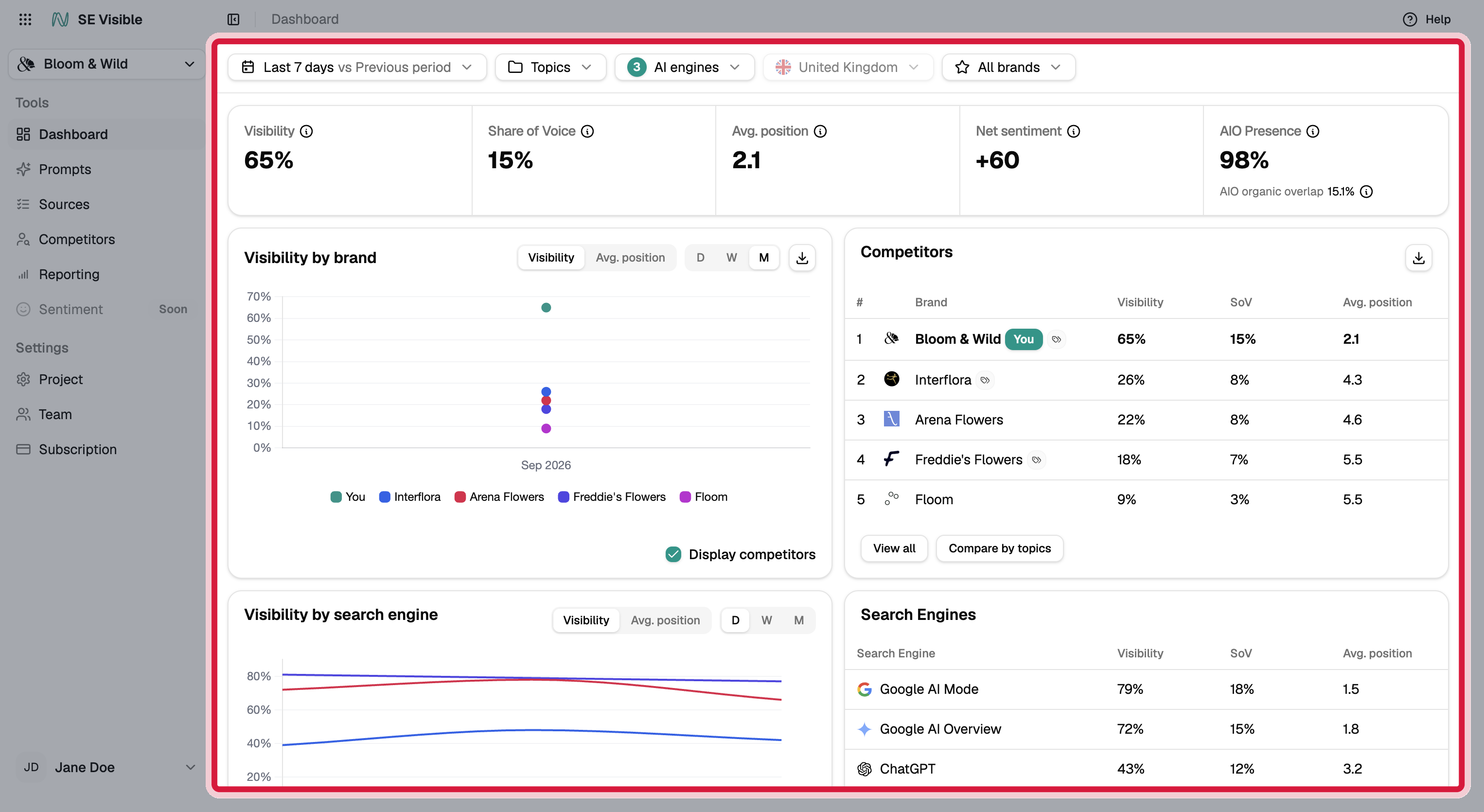Click AIO organic overlap info icon

pos(1366,192)
